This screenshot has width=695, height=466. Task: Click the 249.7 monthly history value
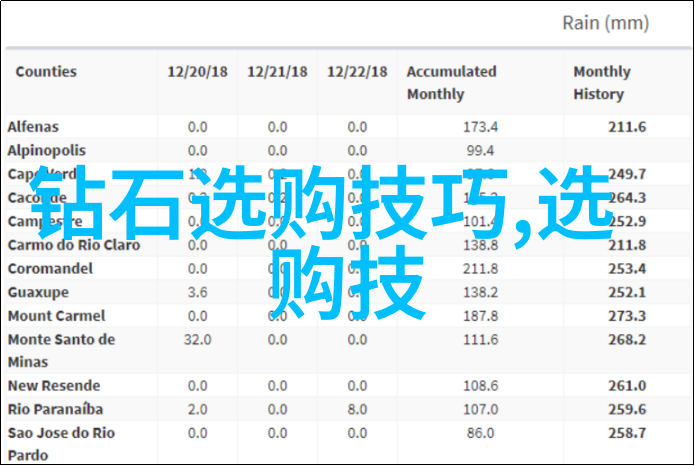[x=627, y=174]
